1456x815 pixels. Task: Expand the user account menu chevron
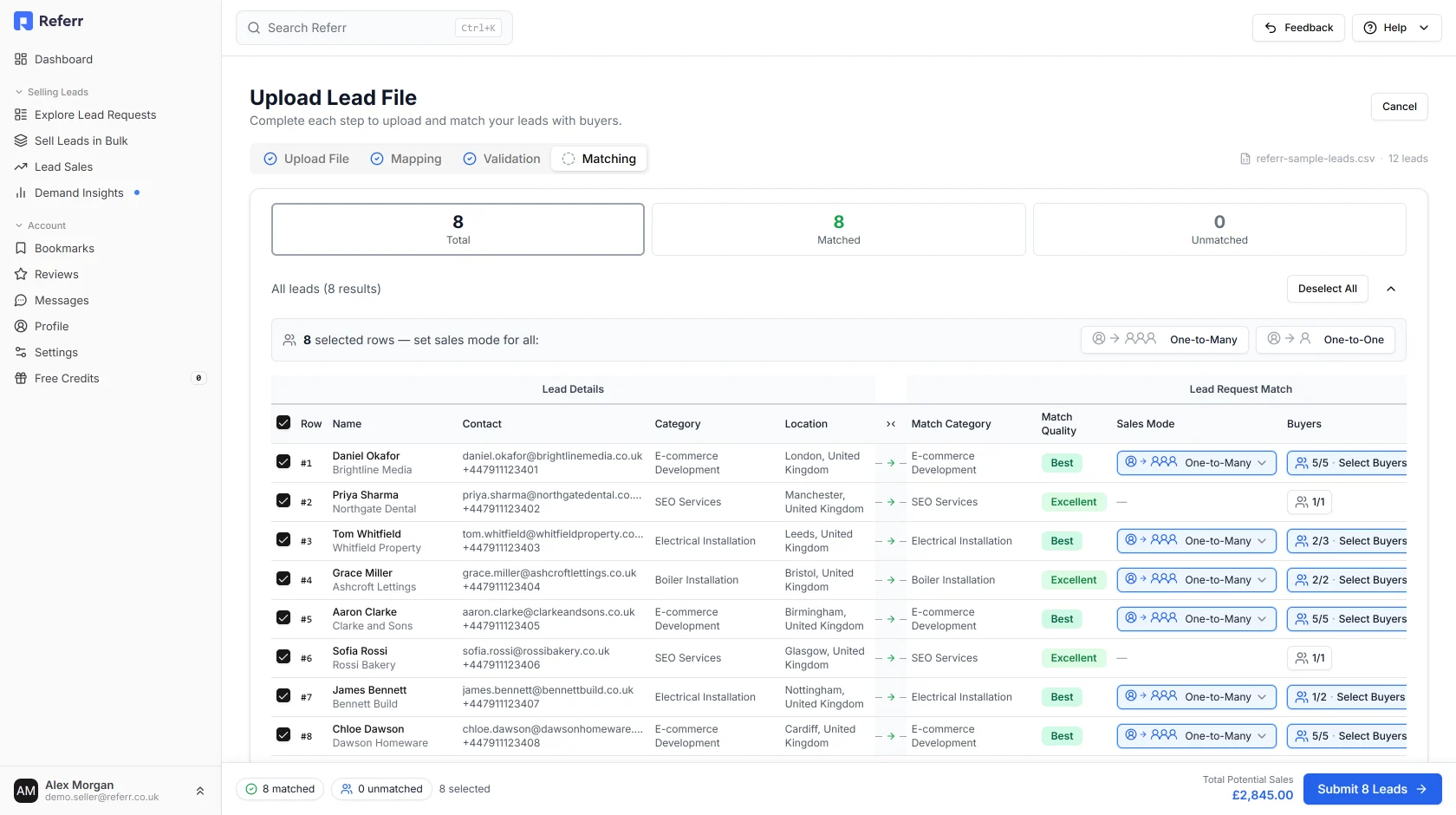coord(200,791)
